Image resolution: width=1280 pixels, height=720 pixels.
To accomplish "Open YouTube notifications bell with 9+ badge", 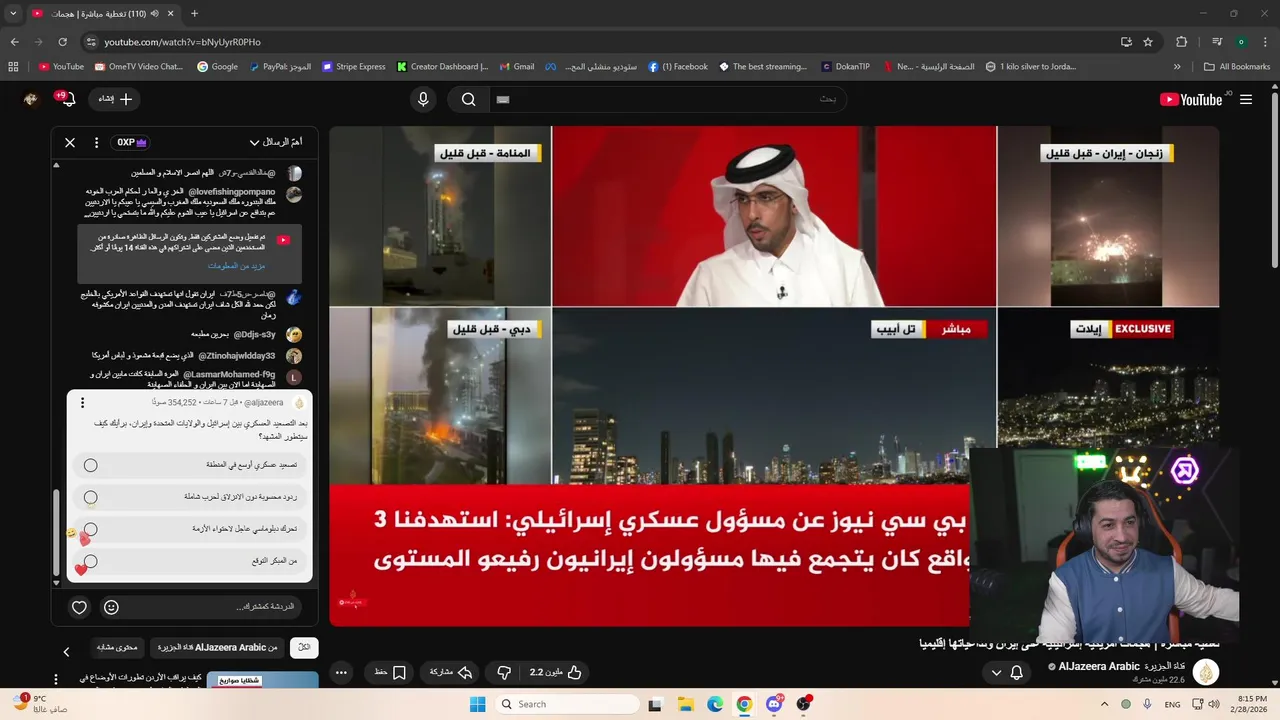I will [66, 99].
